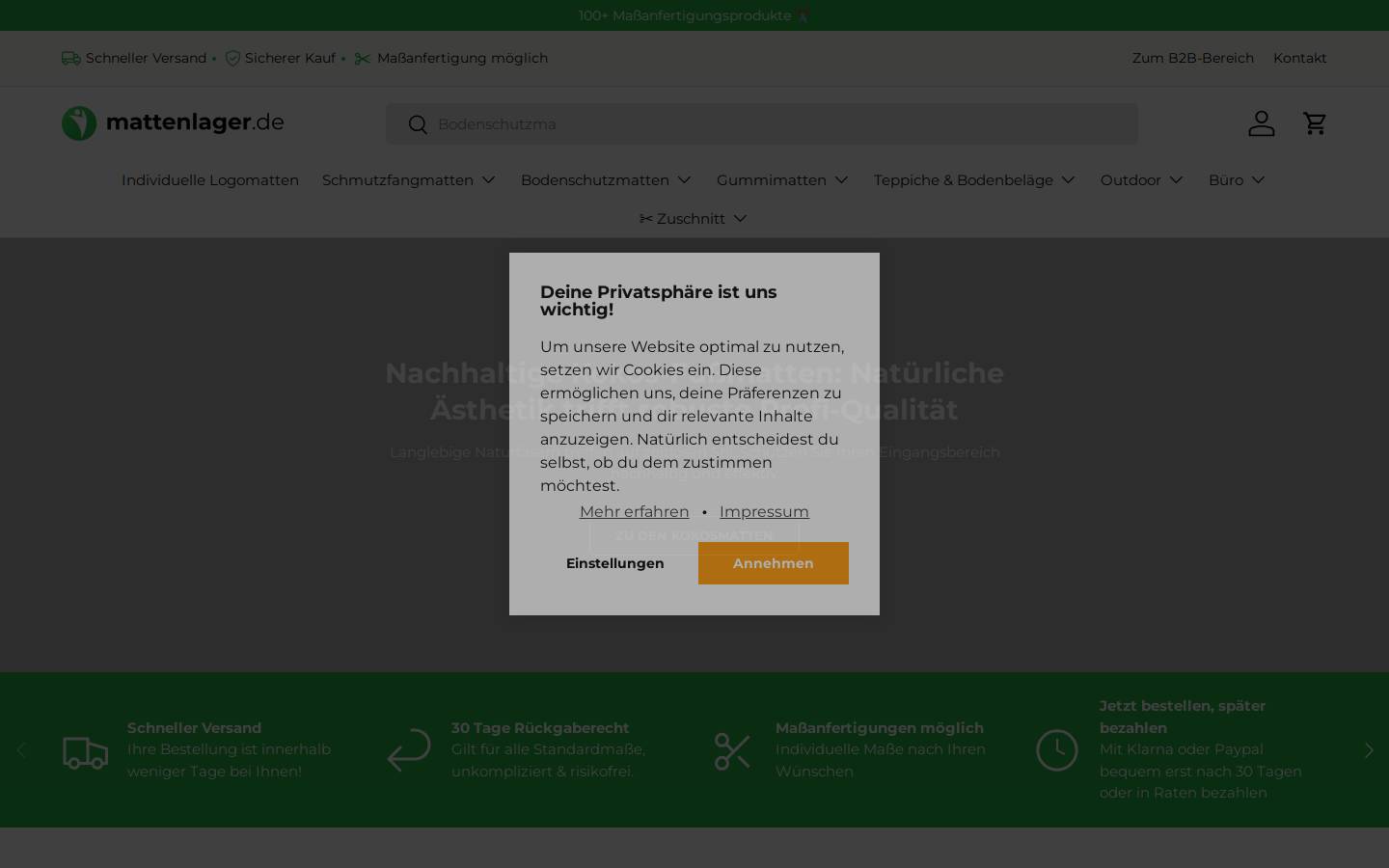Click 'Sicherer Kauf' text in the top bar
The image size is (1389, 868).
pyautogui.click(x=290, y=58)
